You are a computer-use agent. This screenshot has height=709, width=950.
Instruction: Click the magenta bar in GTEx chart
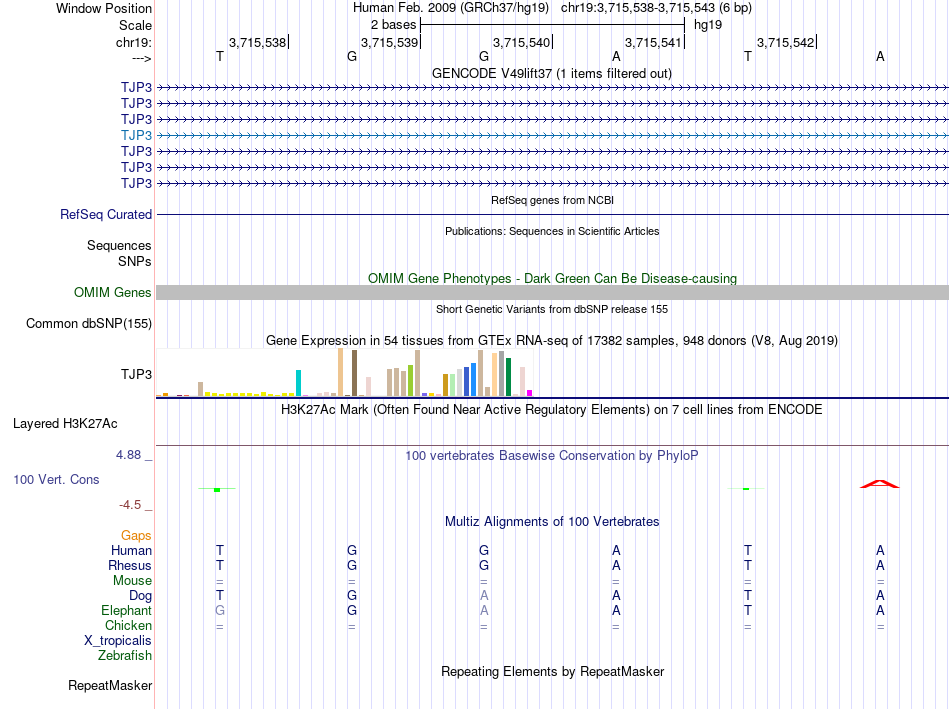(x=530, y=393)
